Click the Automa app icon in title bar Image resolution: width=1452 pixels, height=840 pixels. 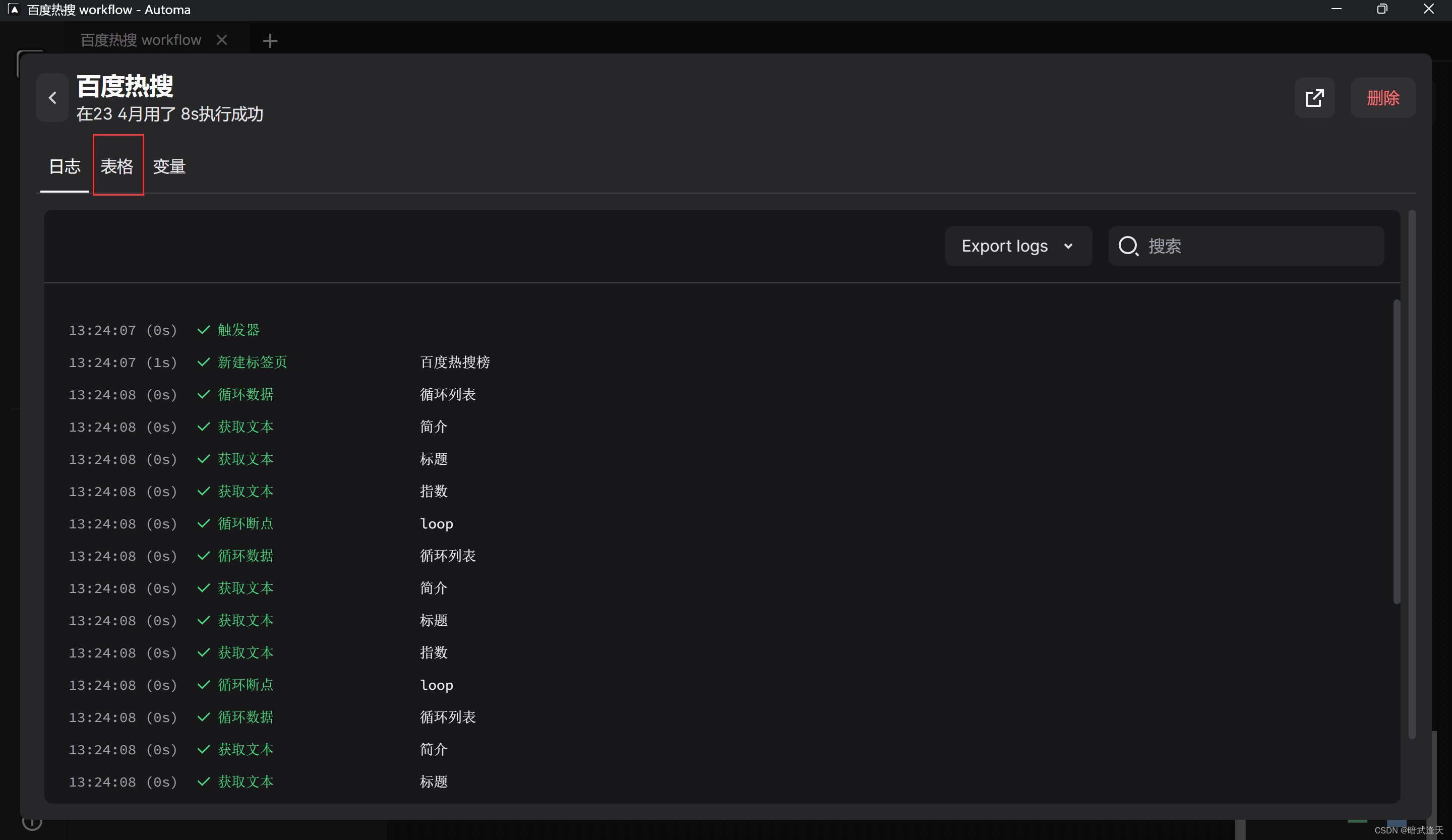coord(13,9)
